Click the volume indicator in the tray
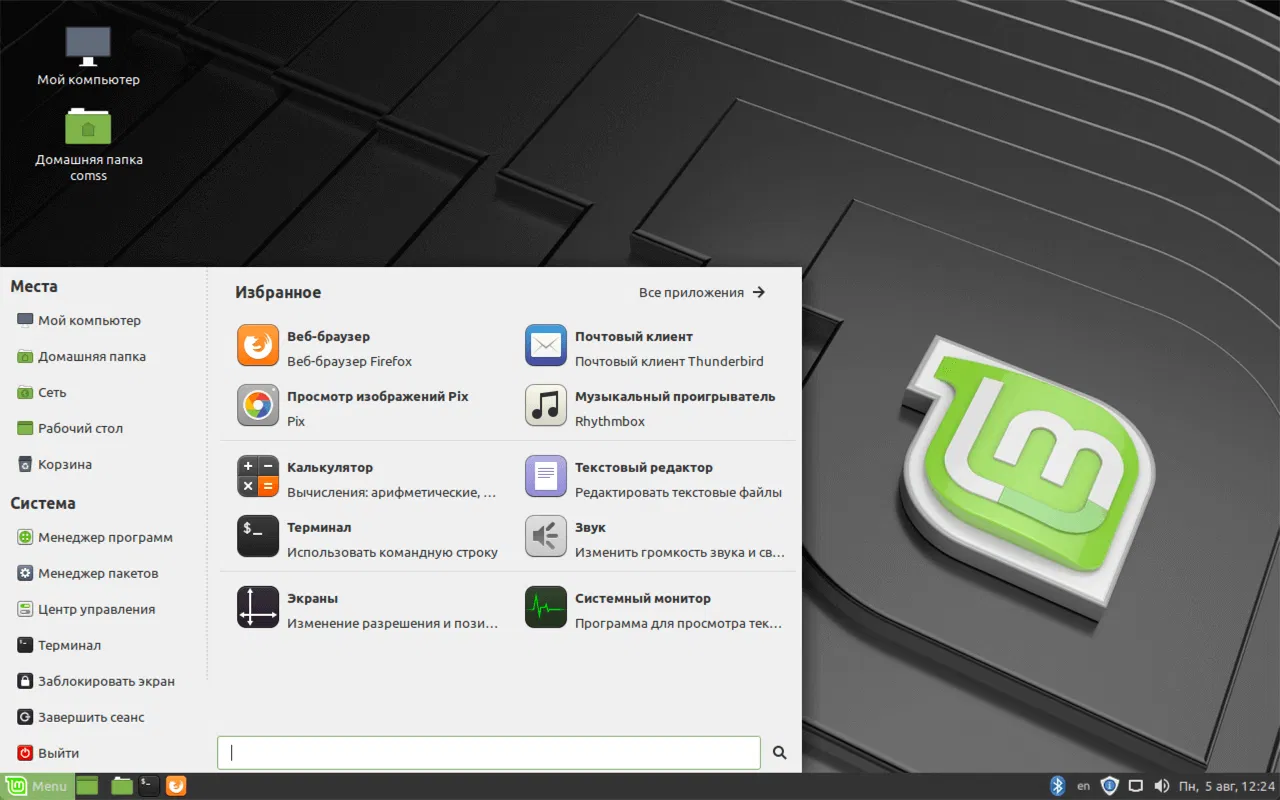Screen dimensions: 1280x800 tap(1162, 786)
